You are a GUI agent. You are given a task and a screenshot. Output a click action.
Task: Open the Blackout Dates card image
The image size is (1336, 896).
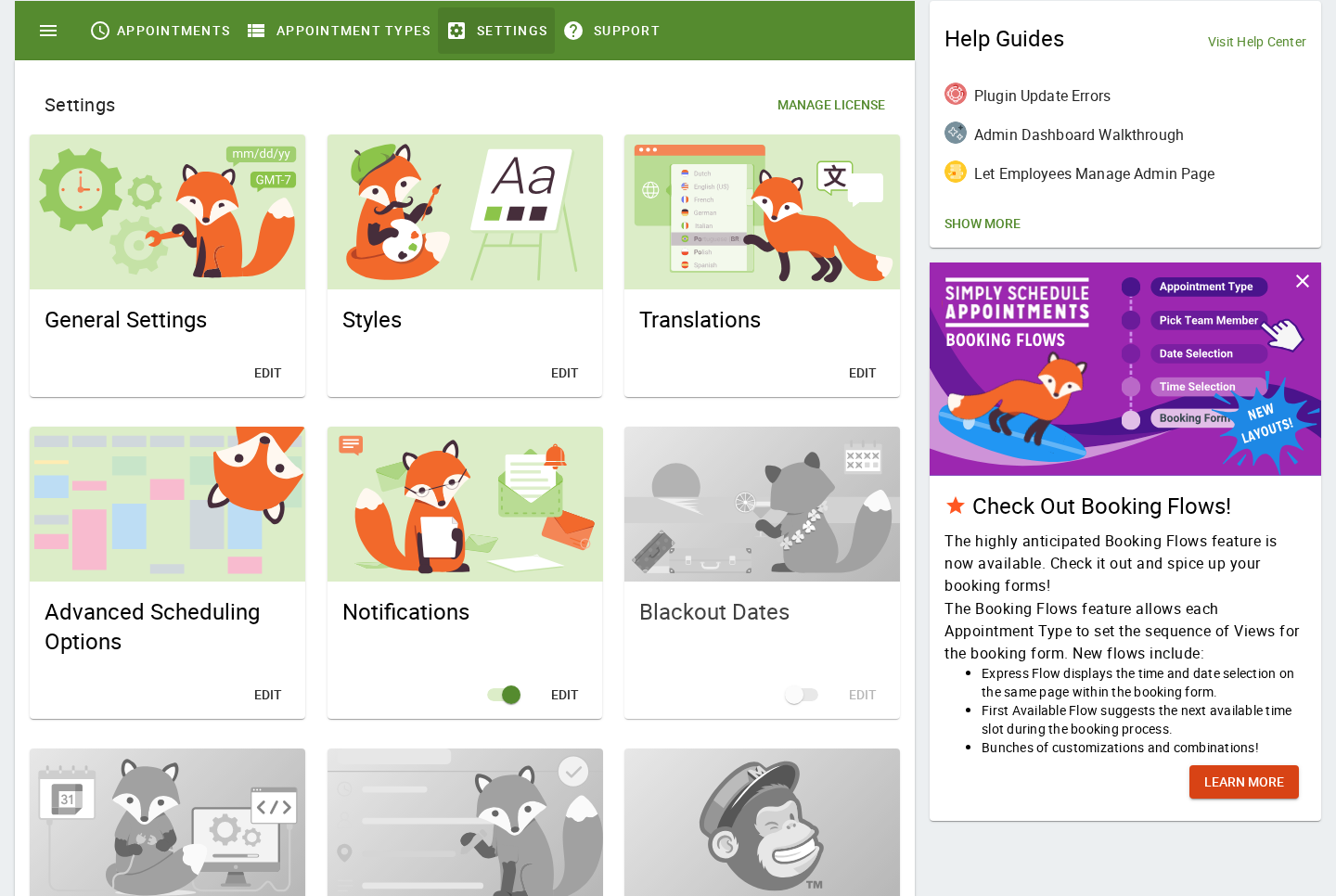762,505
